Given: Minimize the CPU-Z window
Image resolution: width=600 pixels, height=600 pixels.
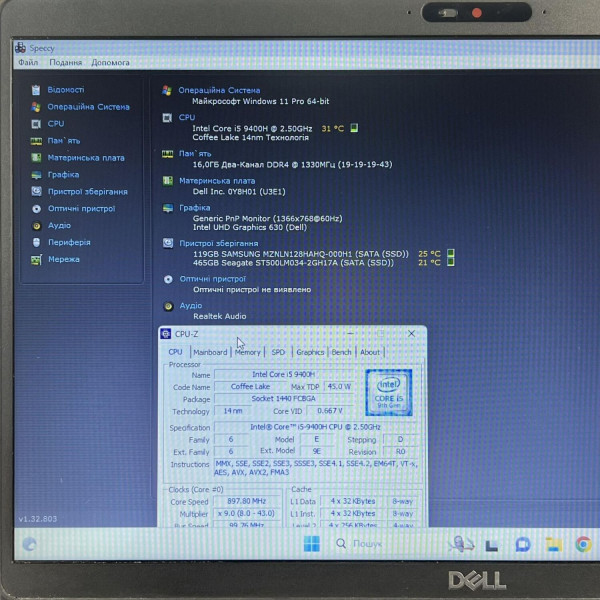Looking at the screenshot, I should click(x=350, y=334).
